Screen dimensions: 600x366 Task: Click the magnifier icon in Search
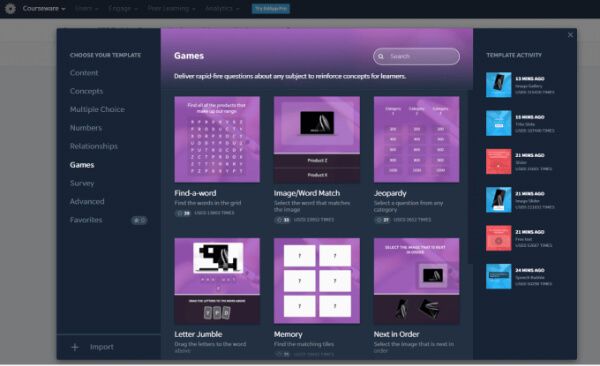click(x=381, y=56)
